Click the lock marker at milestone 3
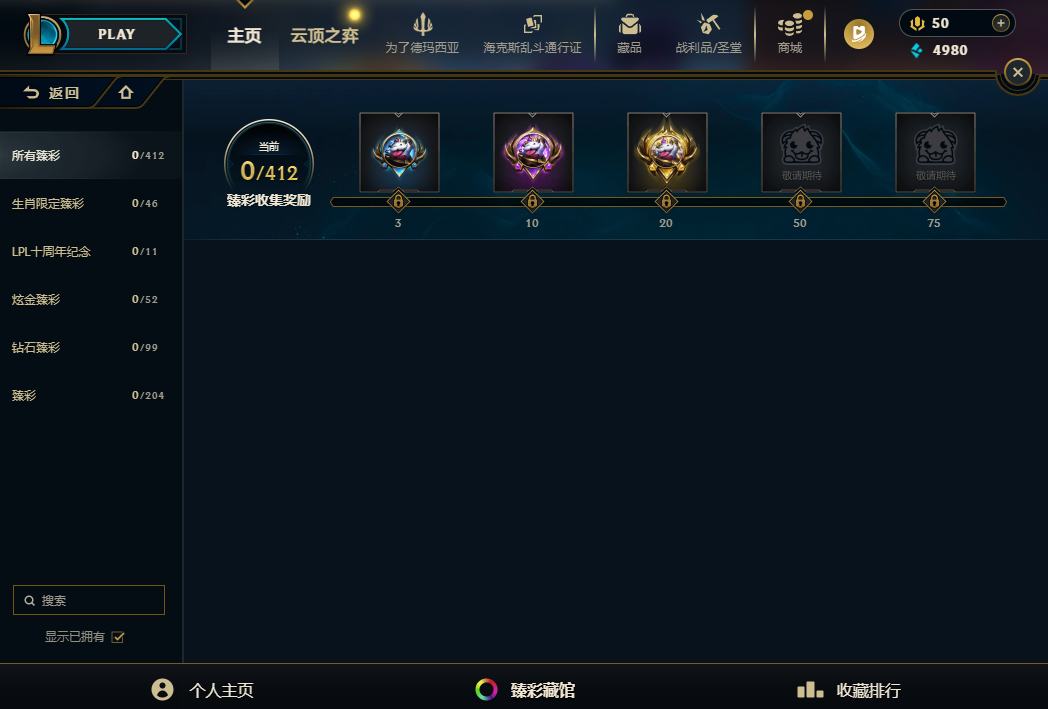 [x=398, y=201]
